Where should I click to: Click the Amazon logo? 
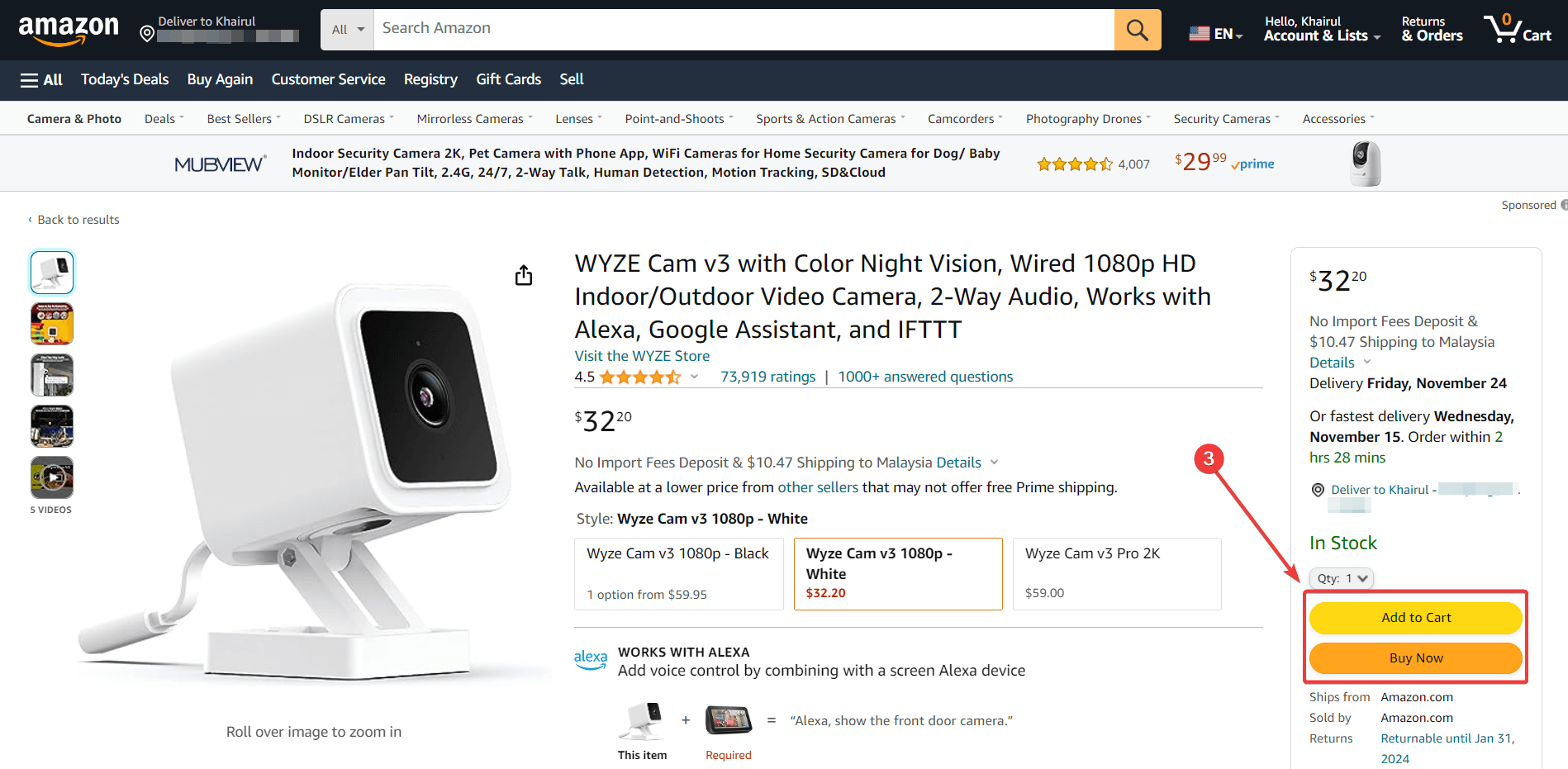pyautogui.click(x=69, y=30)
